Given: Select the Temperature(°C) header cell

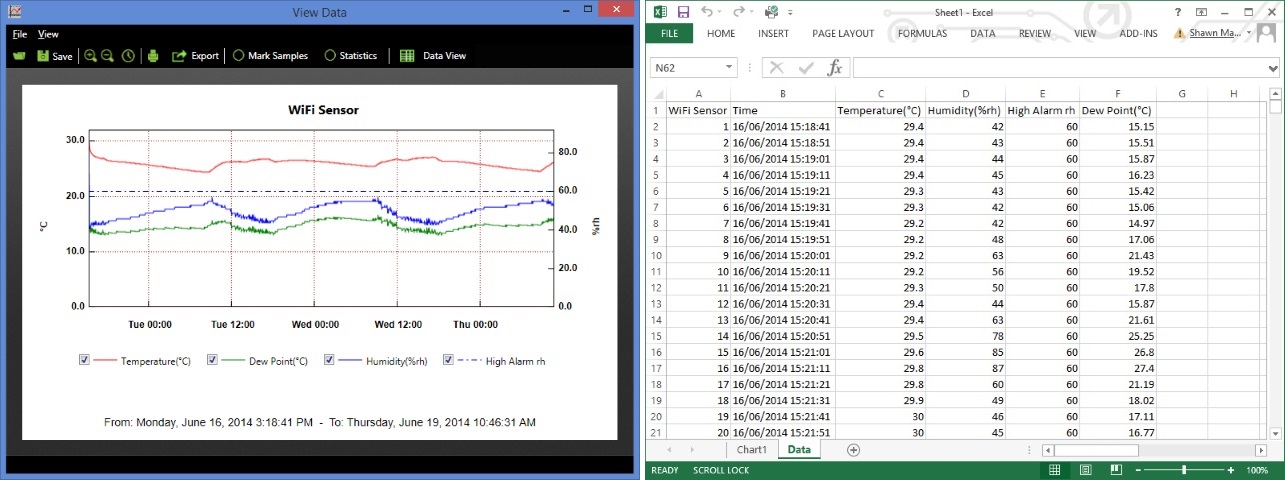Looking at the screenshot, I should click(880, 110).
